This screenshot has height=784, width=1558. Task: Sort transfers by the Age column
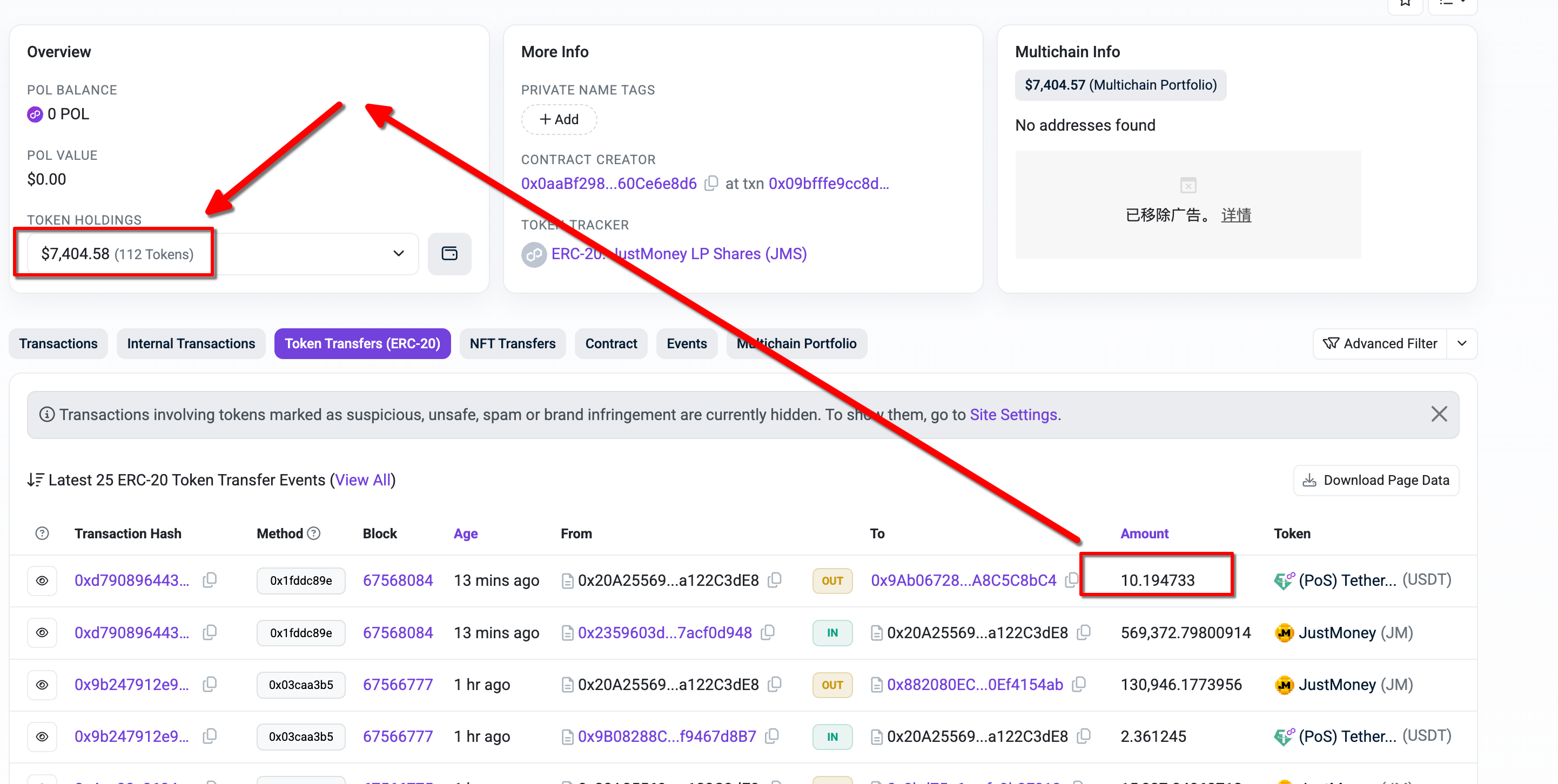click(465, 533)
